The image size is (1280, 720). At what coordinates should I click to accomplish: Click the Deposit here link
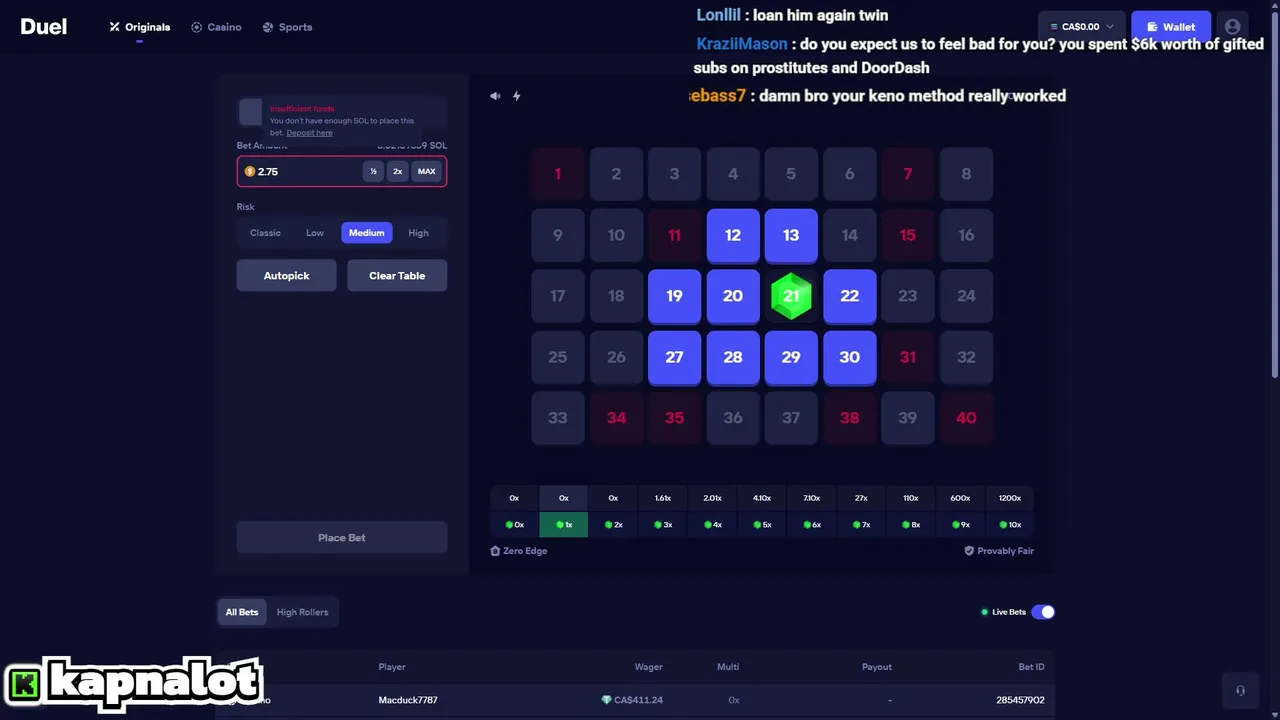(309, 133)
